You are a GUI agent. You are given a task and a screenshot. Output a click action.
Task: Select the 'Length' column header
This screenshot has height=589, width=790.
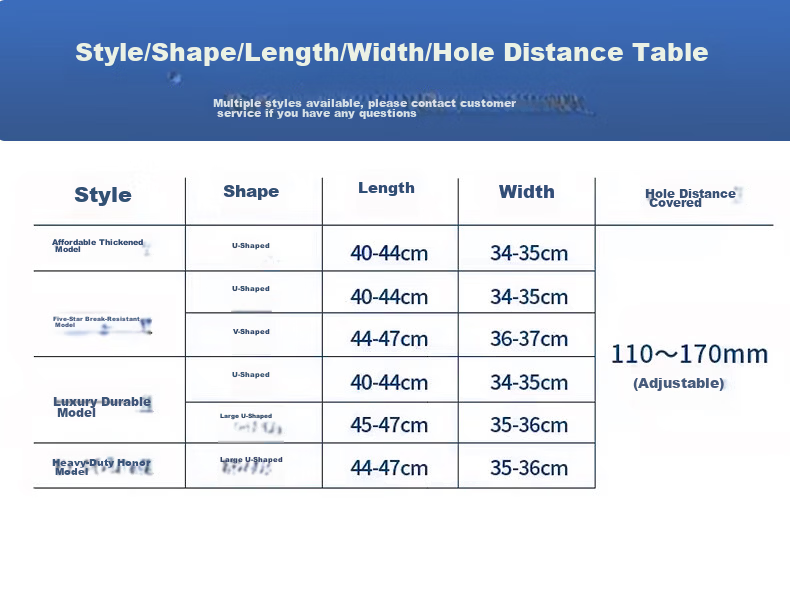(x=386, y=188)
